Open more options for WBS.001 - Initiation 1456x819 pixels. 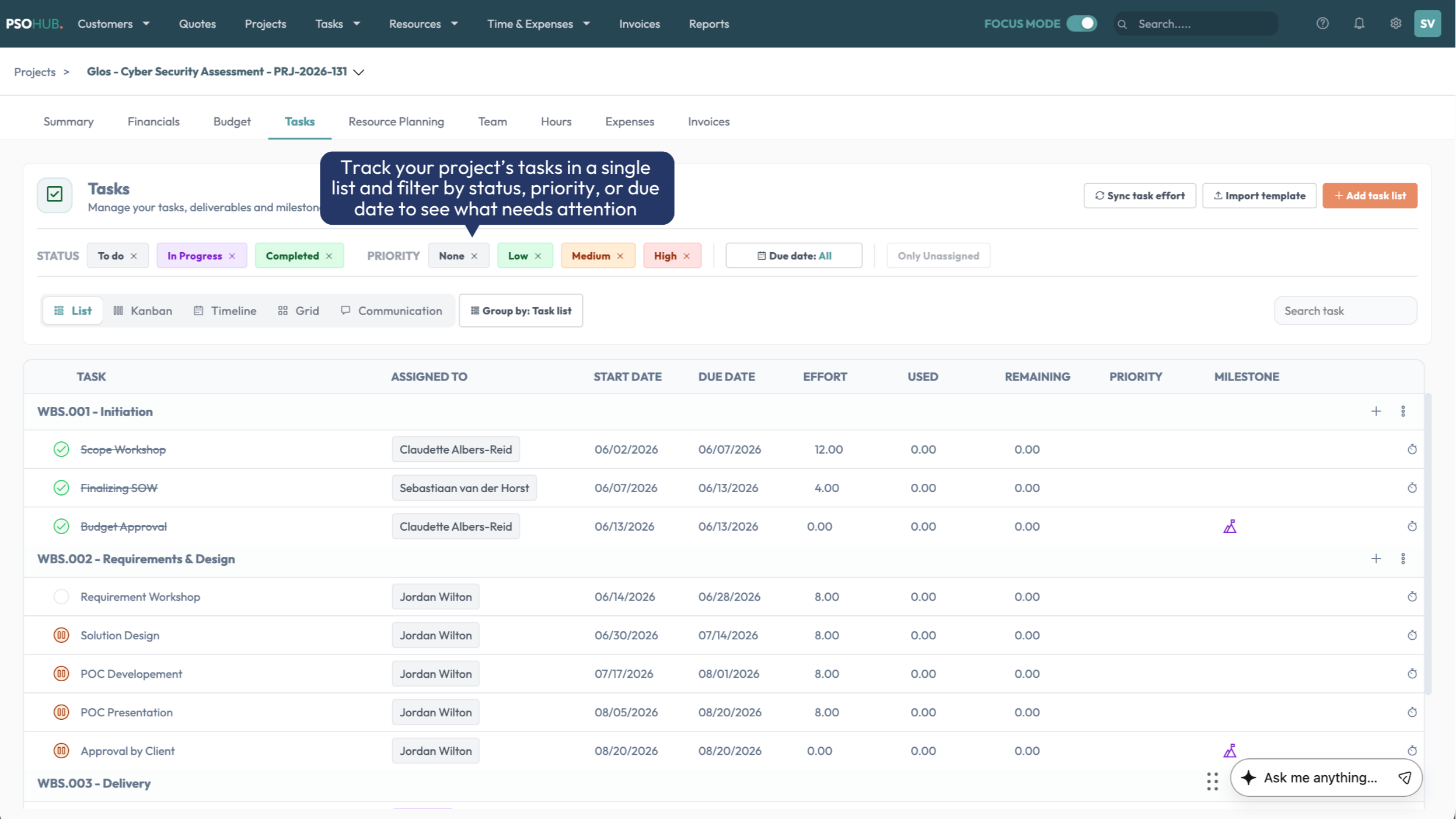pyautogui.click(x=1403, y=411)
